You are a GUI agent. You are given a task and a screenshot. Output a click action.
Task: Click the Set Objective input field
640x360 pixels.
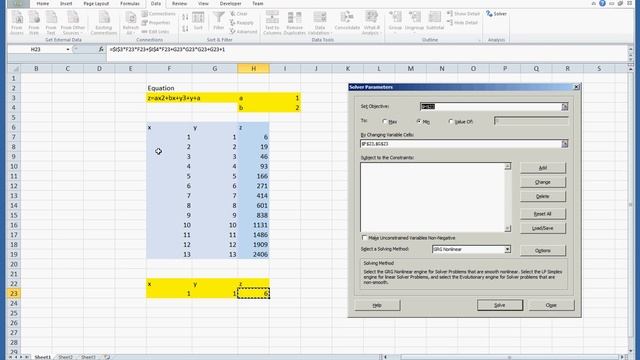(x=491, y=107)
